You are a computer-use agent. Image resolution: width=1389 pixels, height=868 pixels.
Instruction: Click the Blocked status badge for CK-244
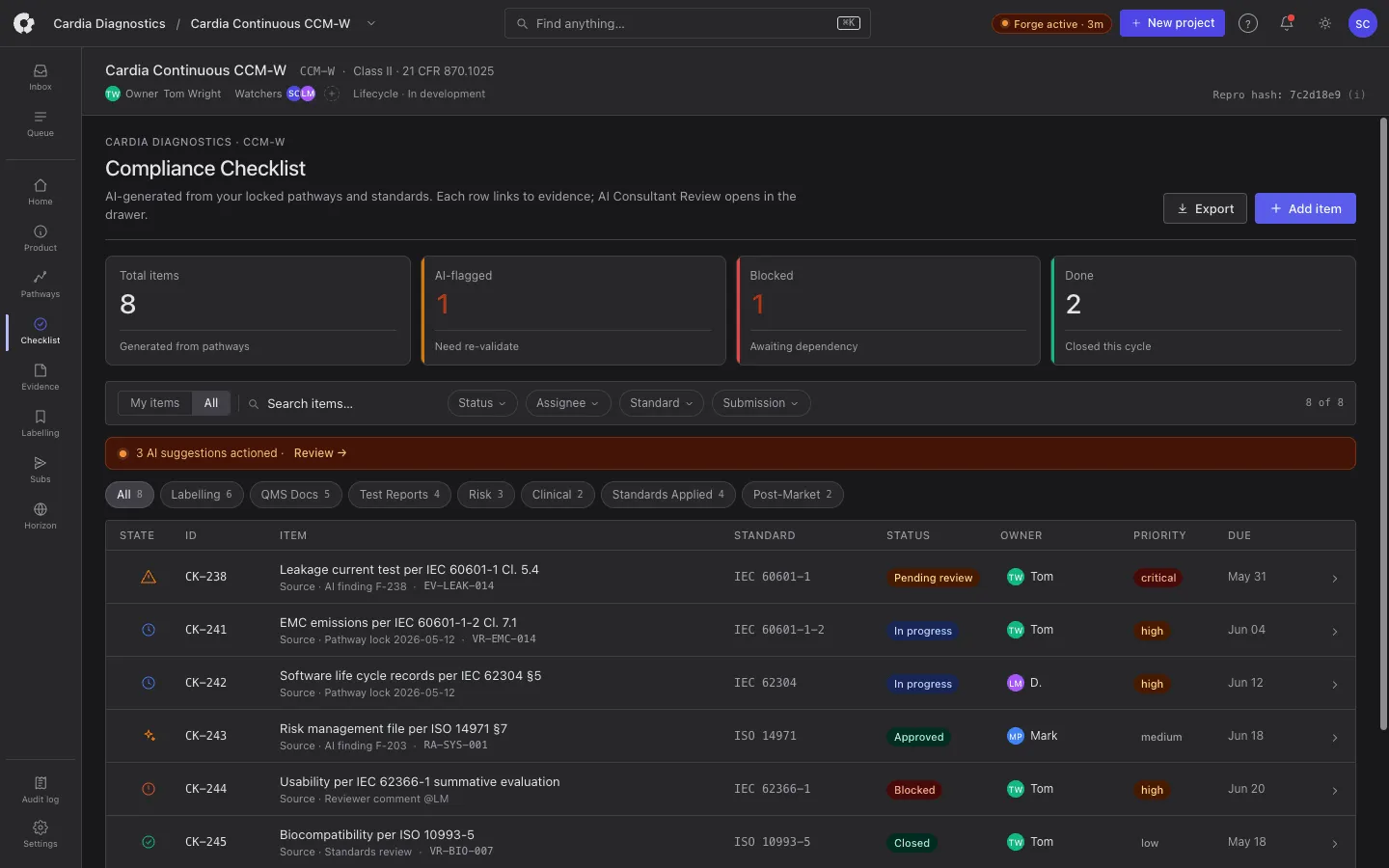(914, 790)
